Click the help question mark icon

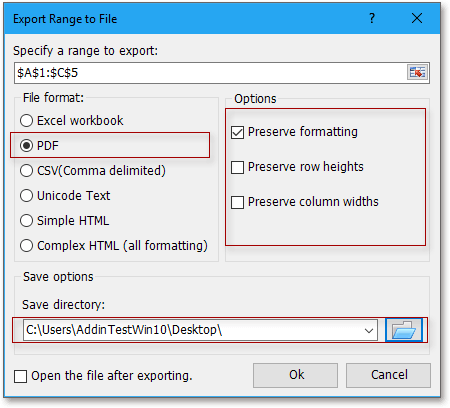click(372, 18)
